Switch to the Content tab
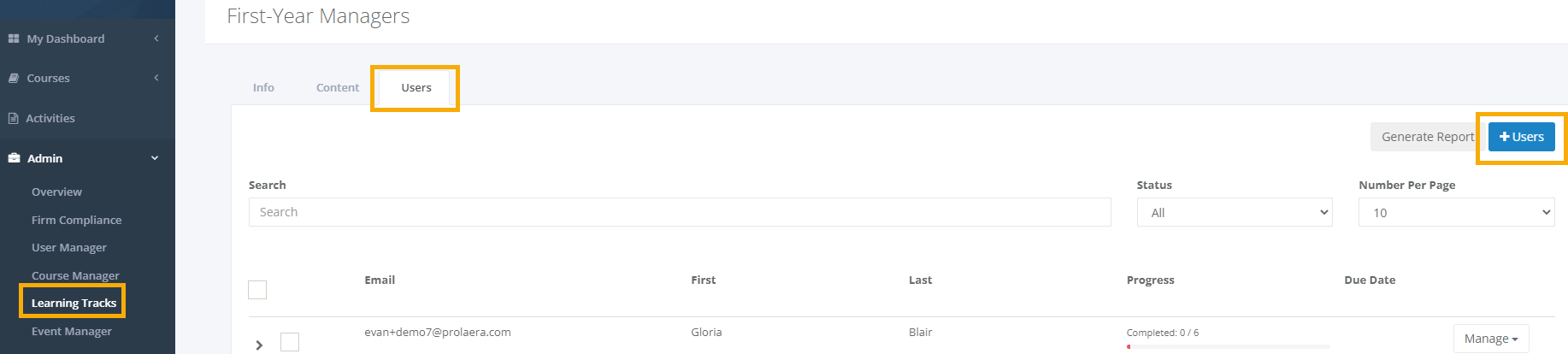This screenshot has width=1568, height=354. tap(338, 87)
